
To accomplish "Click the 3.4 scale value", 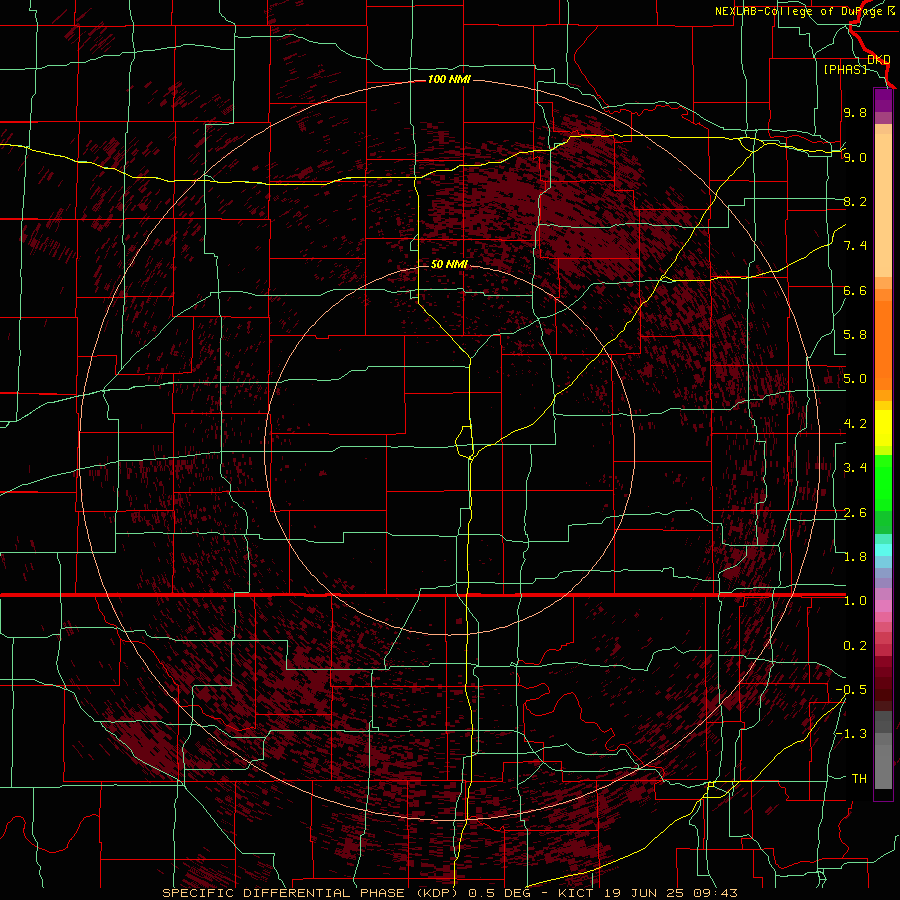I will pyautogui.click(x=855, y=468).
